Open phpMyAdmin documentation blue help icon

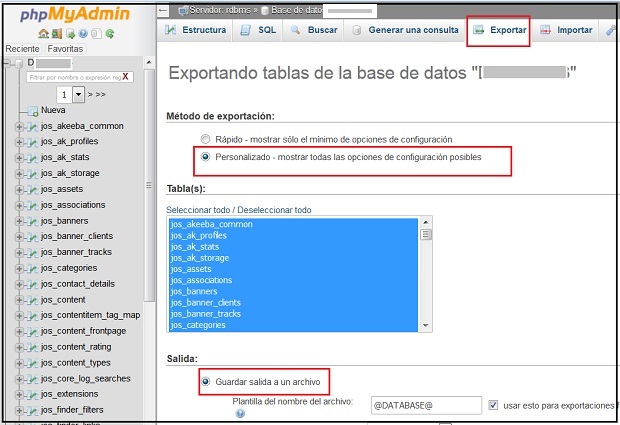tap(83, 34)
